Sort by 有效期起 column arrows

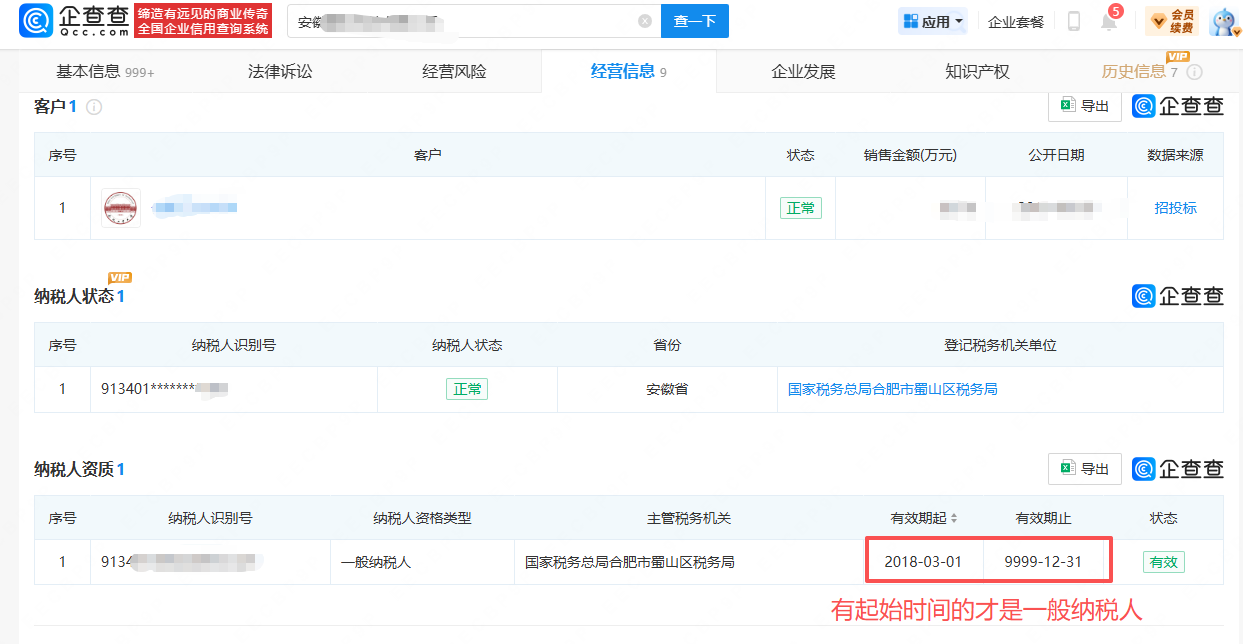coord(954,518)
